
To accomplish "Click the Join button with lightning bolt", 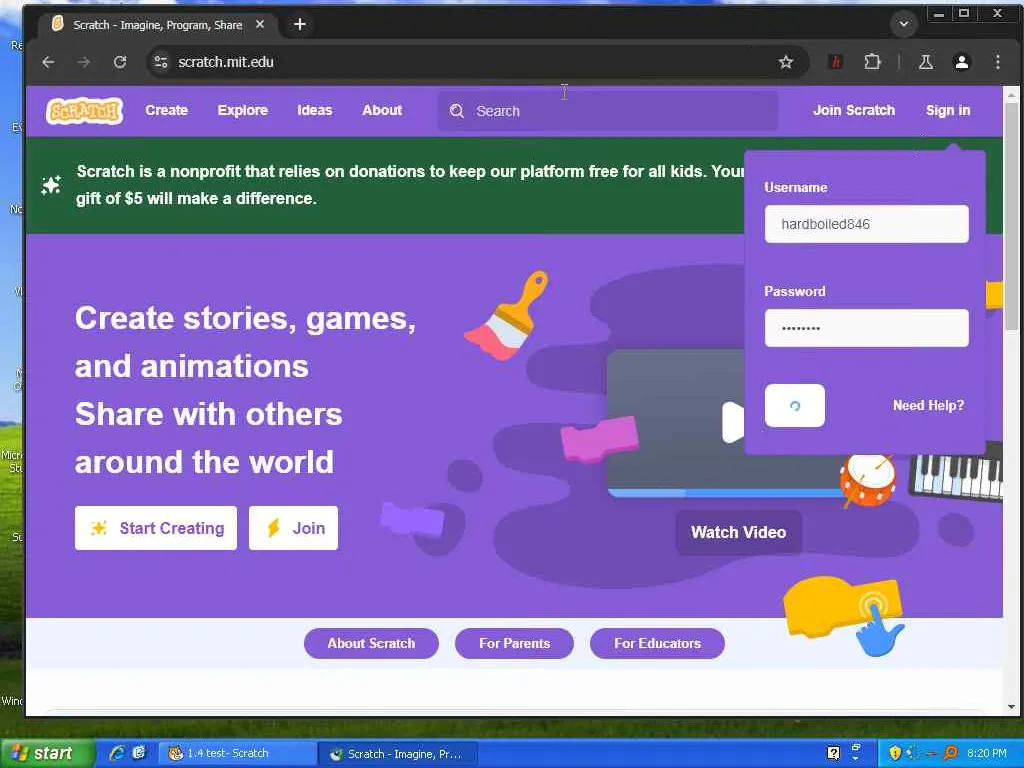I will 293,528.
